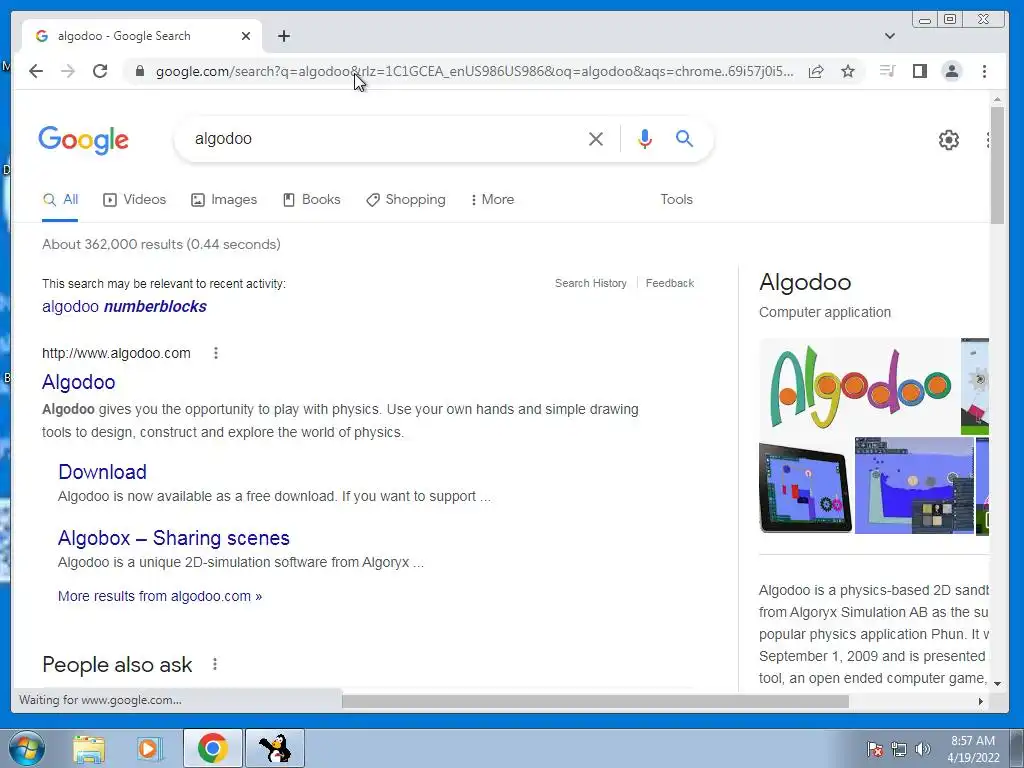Submit search with the magnifying glass icon
Viewport: 1024px width, 768px height.
pyautogui.click(x=684, y=138)
